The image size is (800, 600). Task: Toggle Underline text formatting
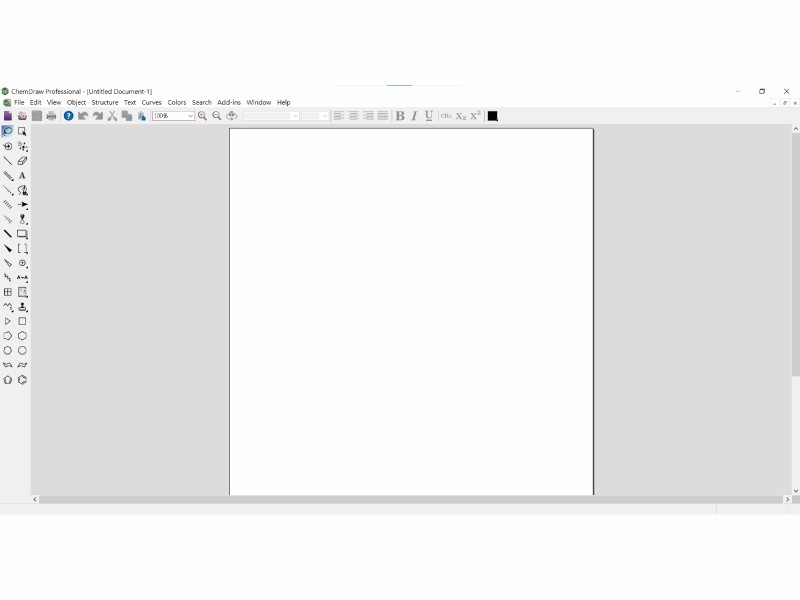coord(429,116)
